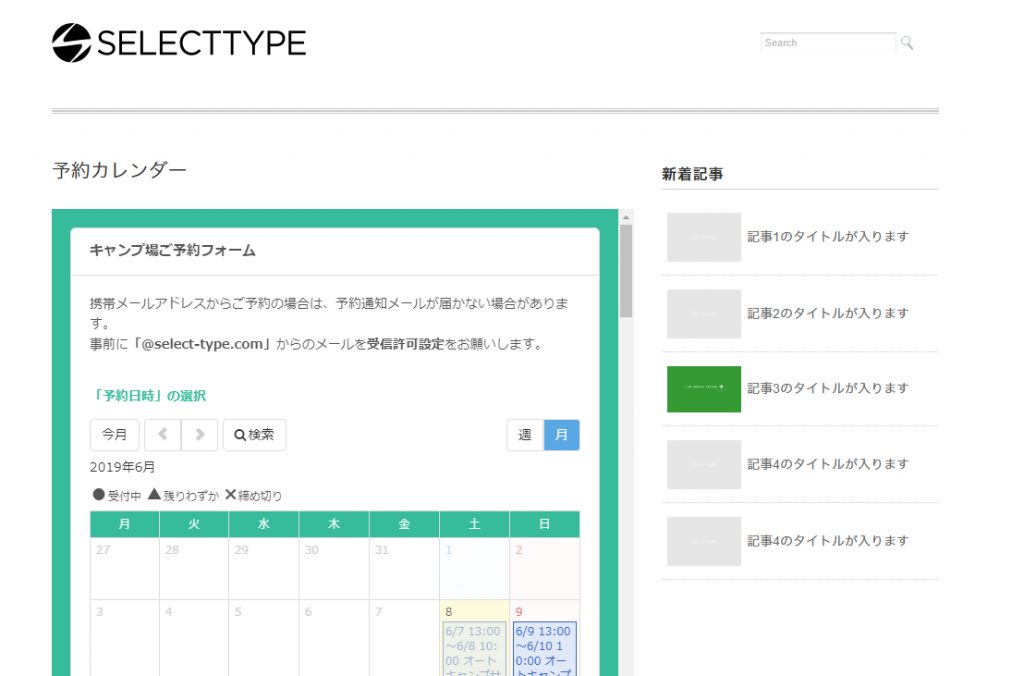Click the scroll up arrow on calendar frame
The height and width of the screenshot is (676, 1024).
pos(626,216)
